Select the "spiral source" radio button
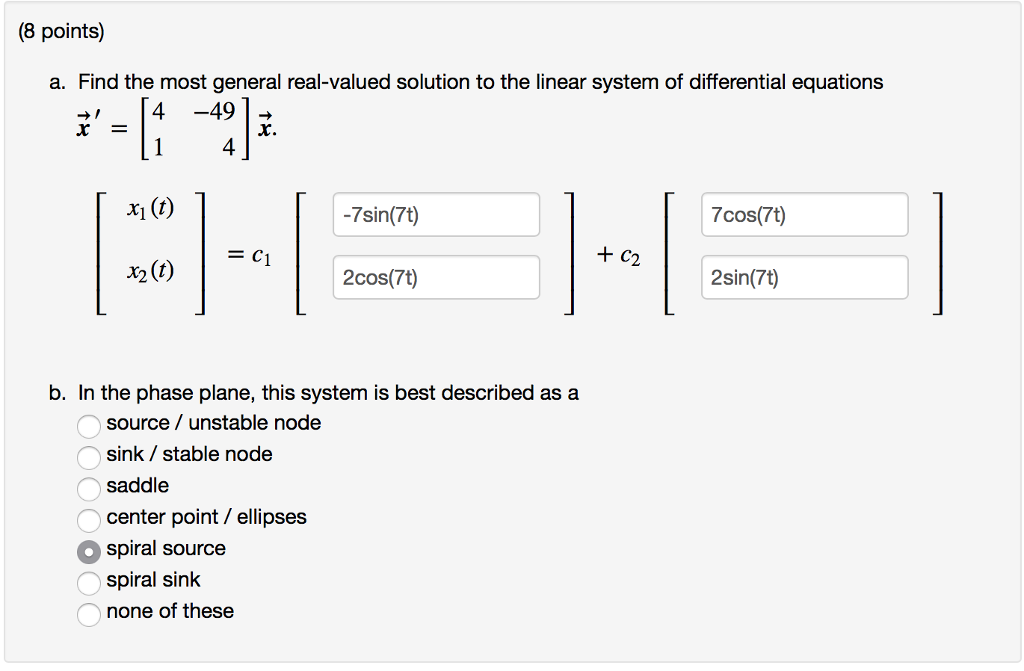Viewport: 1024px width, 671px height. coord(88,548)
